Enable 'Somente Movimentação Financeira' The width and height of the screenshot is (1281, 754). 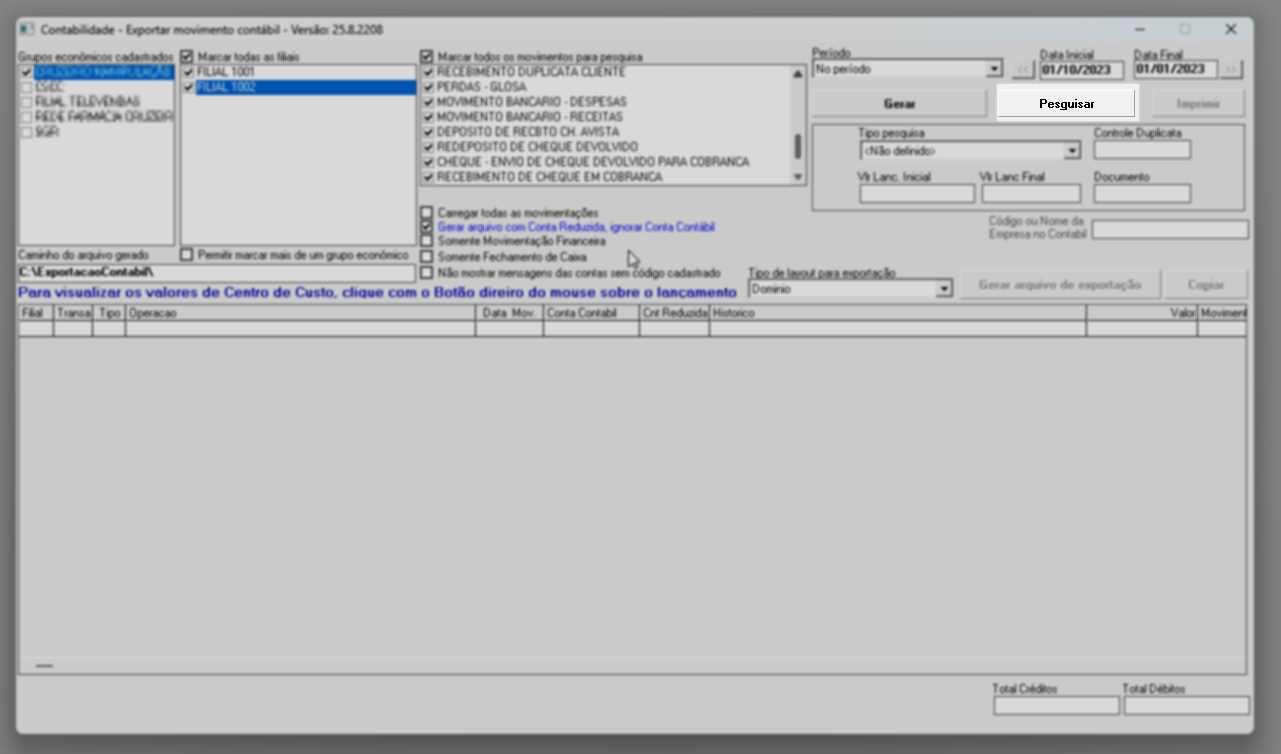point(427,241)
